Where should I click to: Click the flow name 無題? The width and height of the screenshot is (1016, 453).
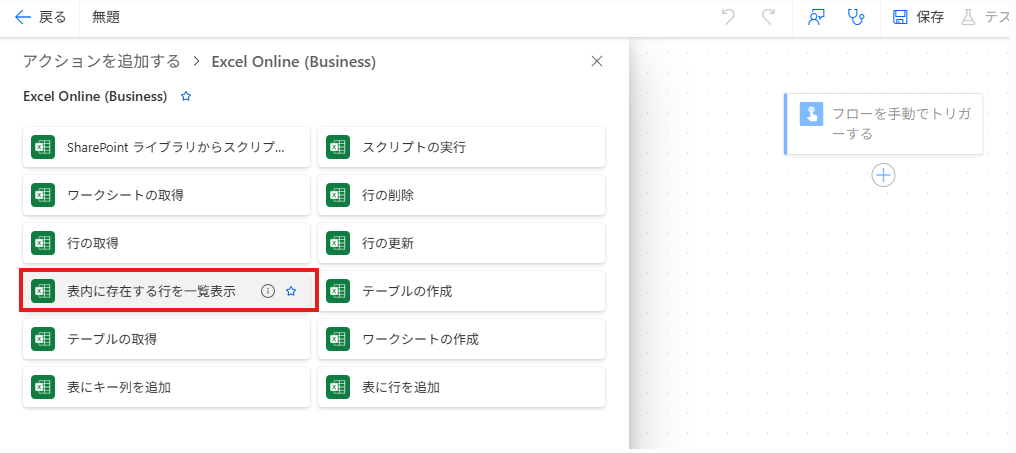tap(106, 17)
